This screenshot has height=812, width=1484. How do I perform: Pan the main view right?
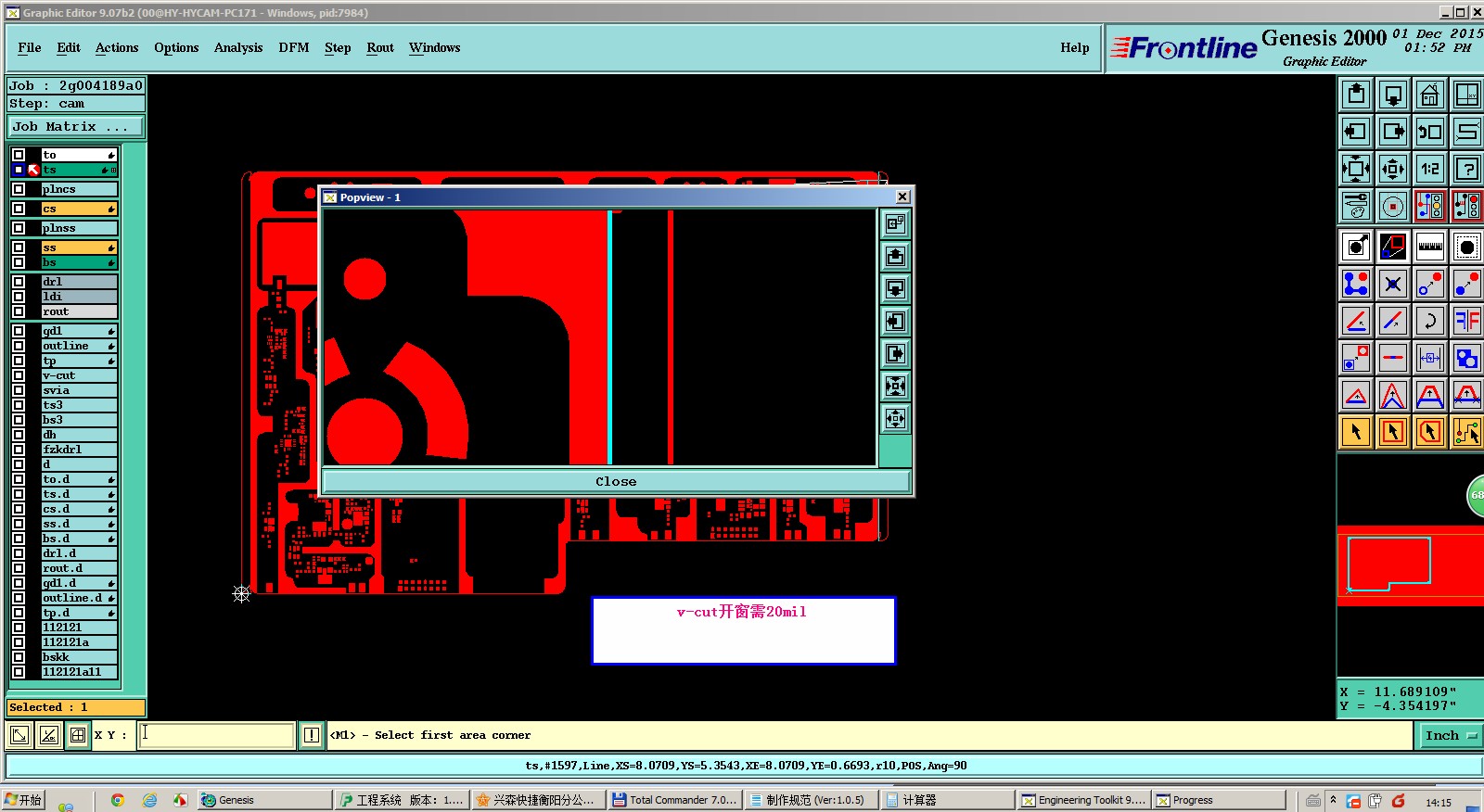1393,132
